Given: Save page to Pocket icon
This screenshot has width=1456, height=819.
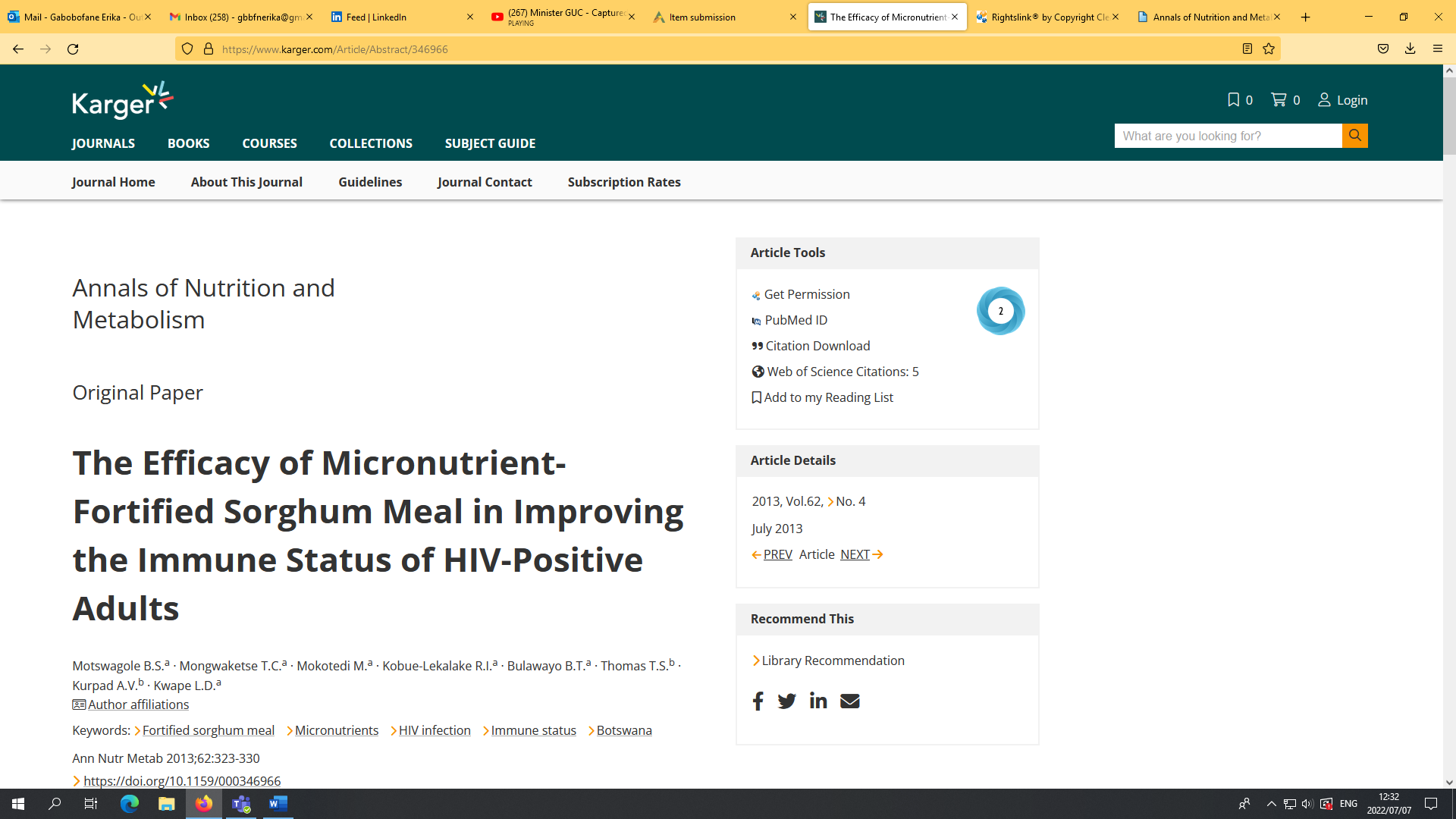Looking at the screenshot, I should (1383, 49).
